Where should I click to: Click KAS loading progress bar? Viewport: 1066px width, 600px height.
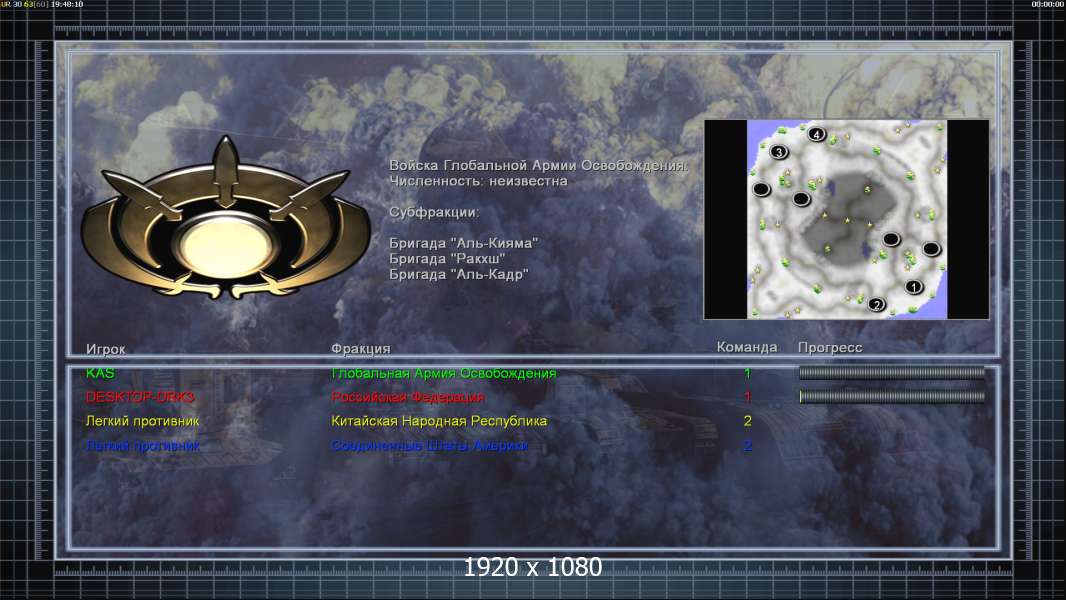click(x=891, y=372)
